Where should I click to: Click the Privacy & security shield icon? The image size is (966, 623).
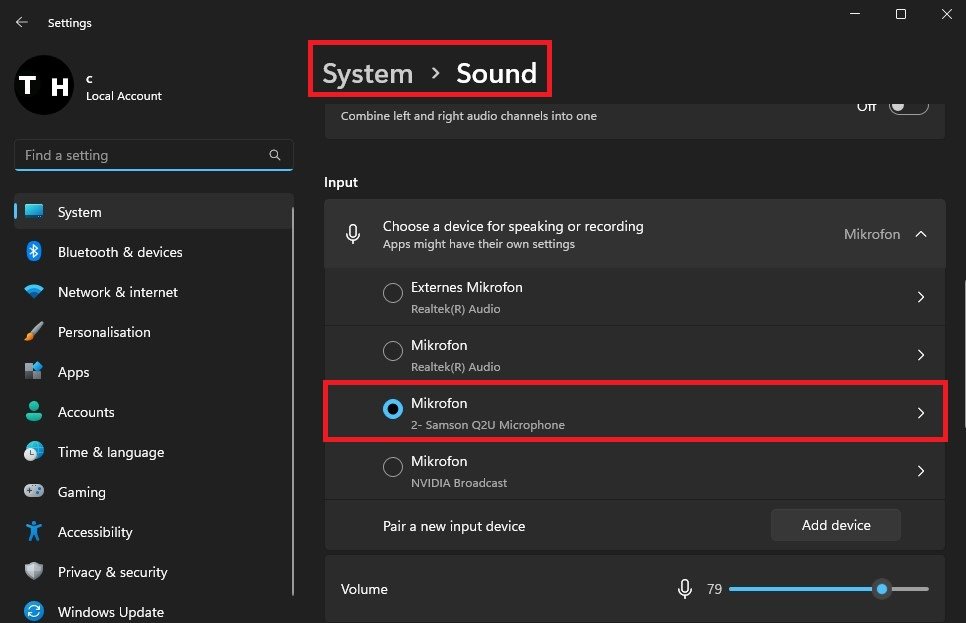click(x=34, y=572)
